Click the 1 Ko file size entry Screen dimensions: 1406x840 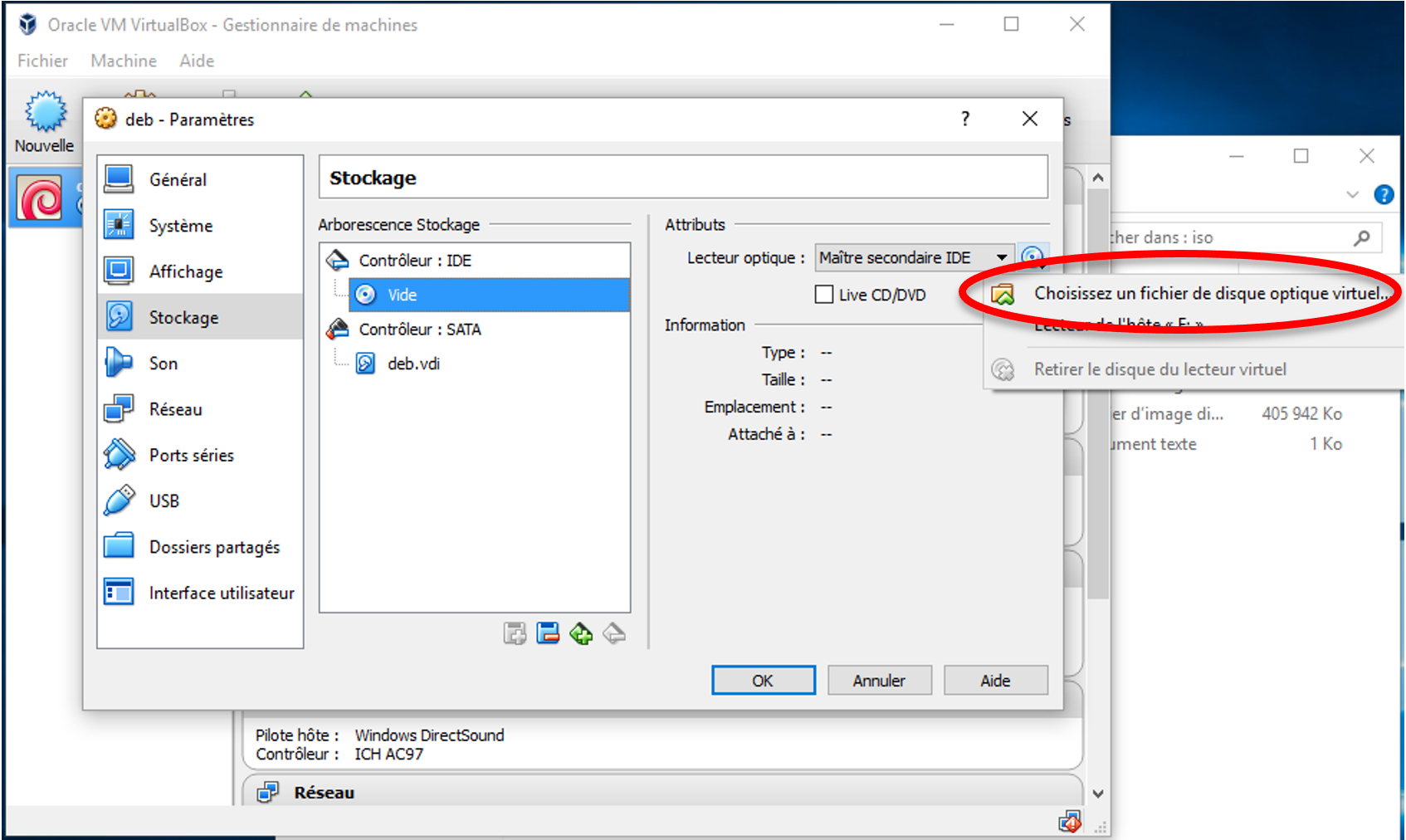point(1325,444)
